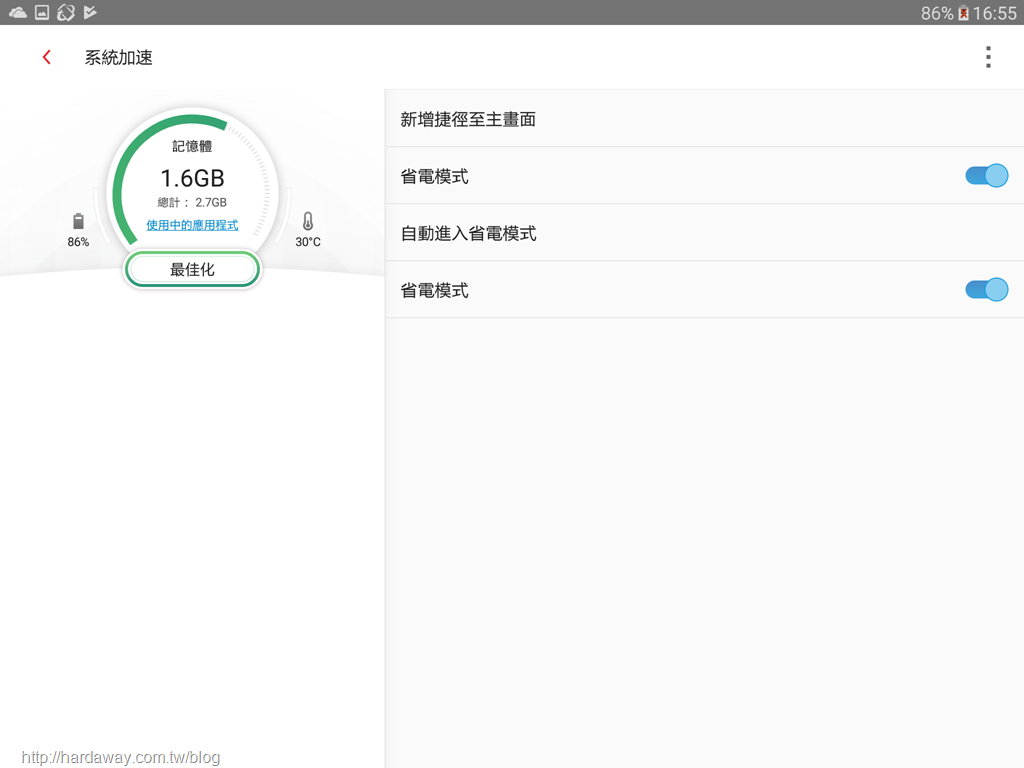Tap the image notification icon in status bar

coord(42,12)
